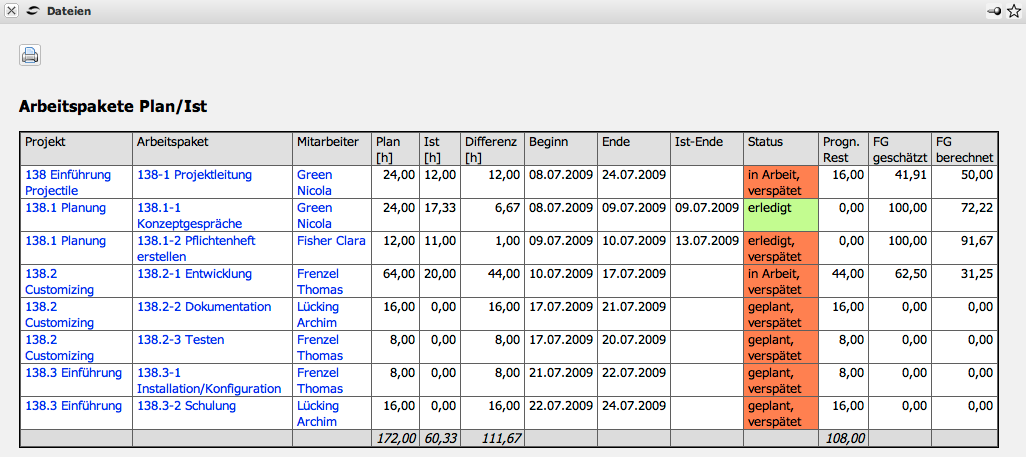Click the 'Dateien' title text

click(x=69, y=11)
